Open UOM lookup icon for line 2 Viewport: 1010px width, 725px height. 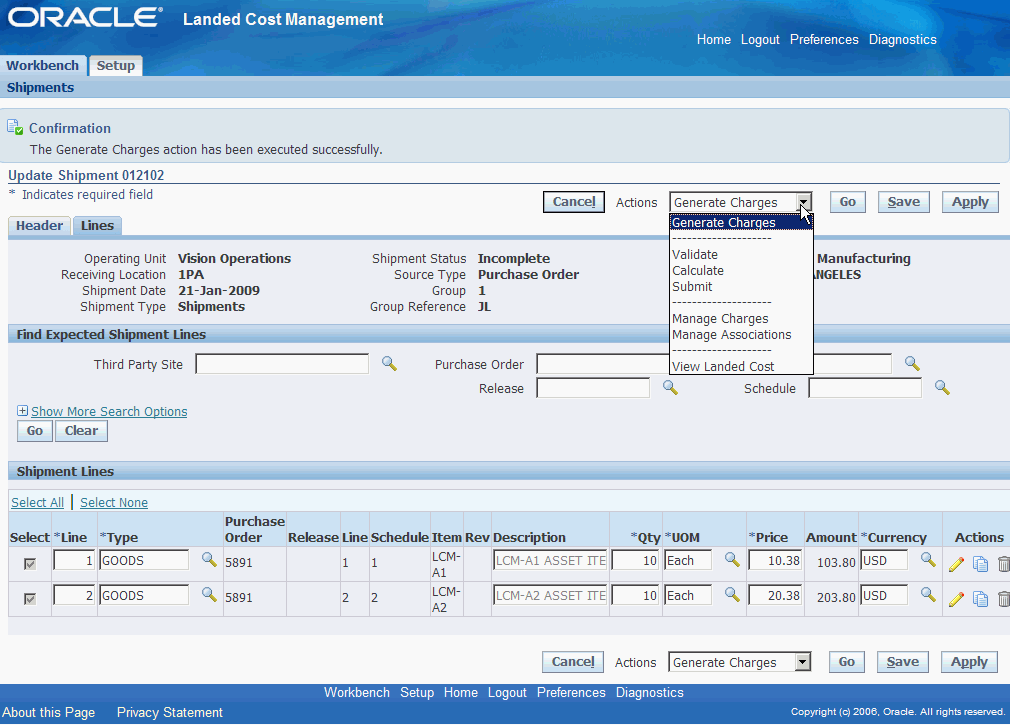click(732, 594)
